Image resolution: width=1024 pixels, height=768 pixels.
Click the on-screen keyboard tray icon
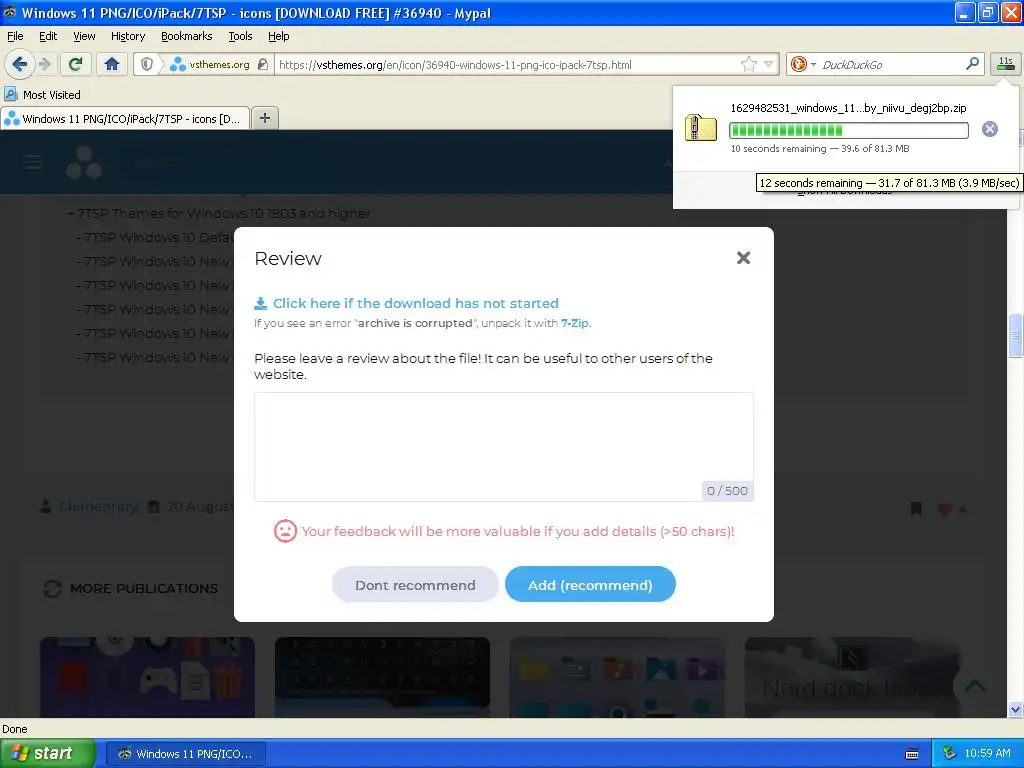point(912,754)
